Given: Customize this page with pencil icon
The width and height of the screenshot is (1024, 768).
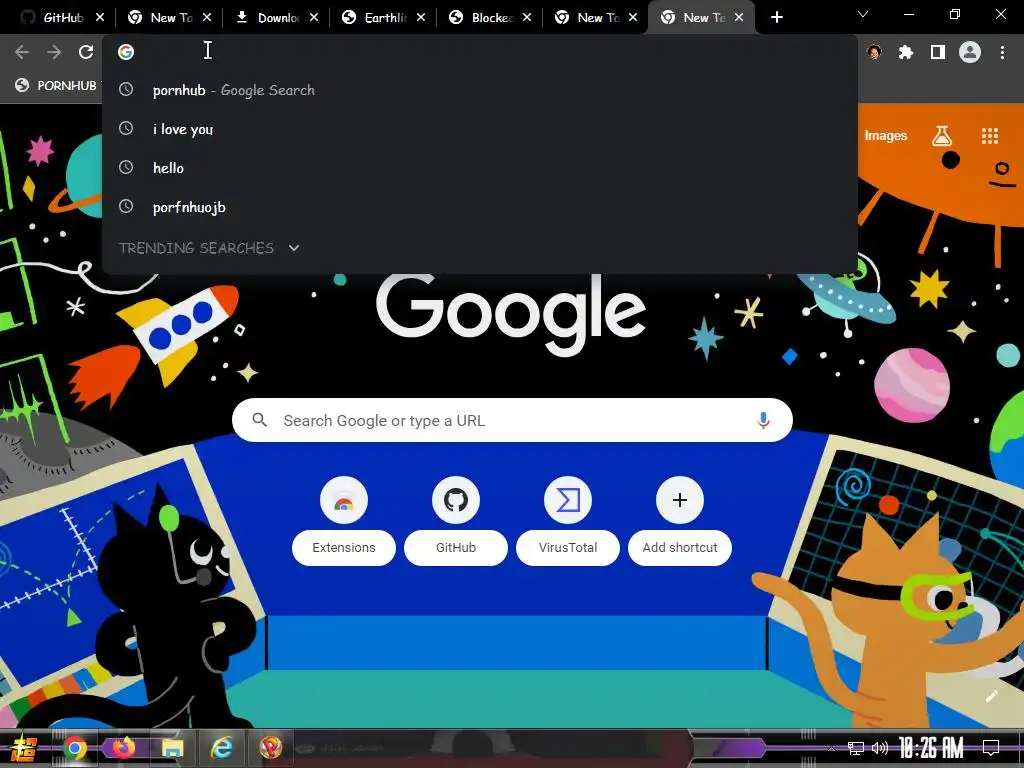Looking at the screenshot, I should [992, 696].
